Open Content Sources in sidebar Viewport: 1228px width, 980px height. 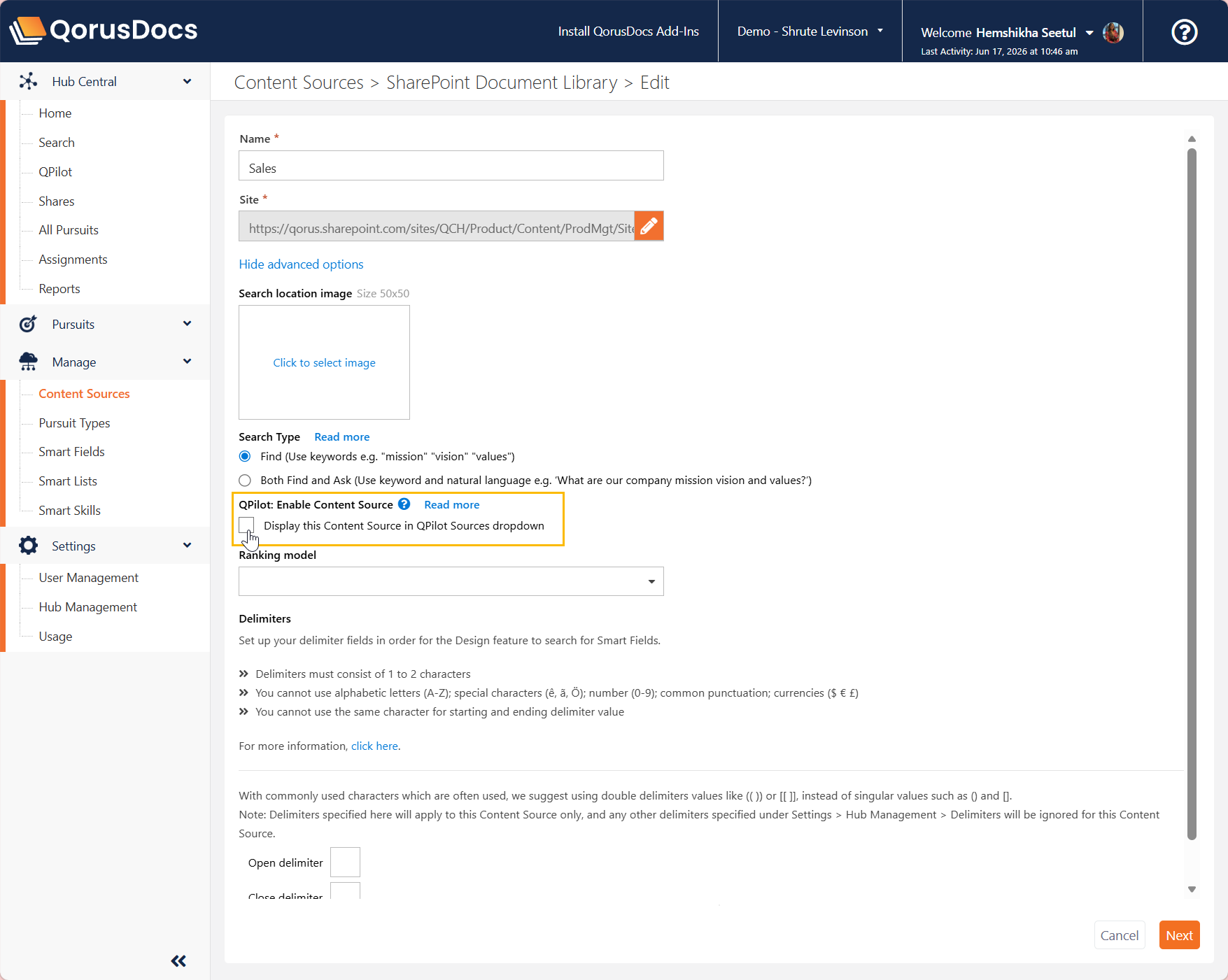coord(84,394)
